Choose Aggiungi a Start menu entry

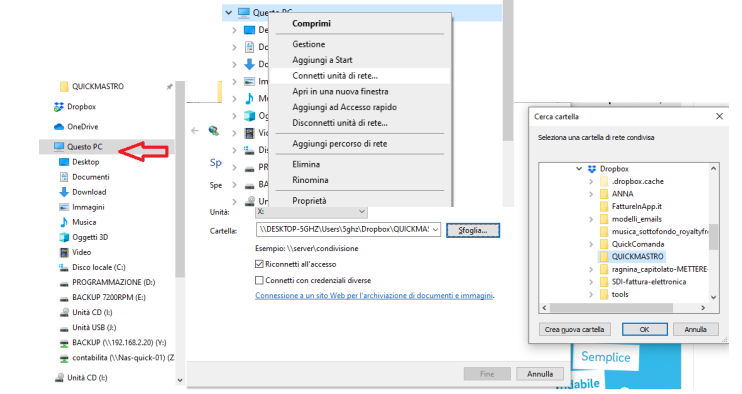(x=360, y=60)
